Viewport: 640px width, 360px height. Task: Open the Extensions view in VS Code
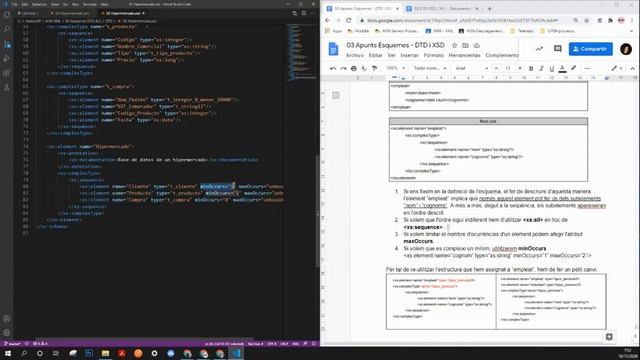(7, 73)
